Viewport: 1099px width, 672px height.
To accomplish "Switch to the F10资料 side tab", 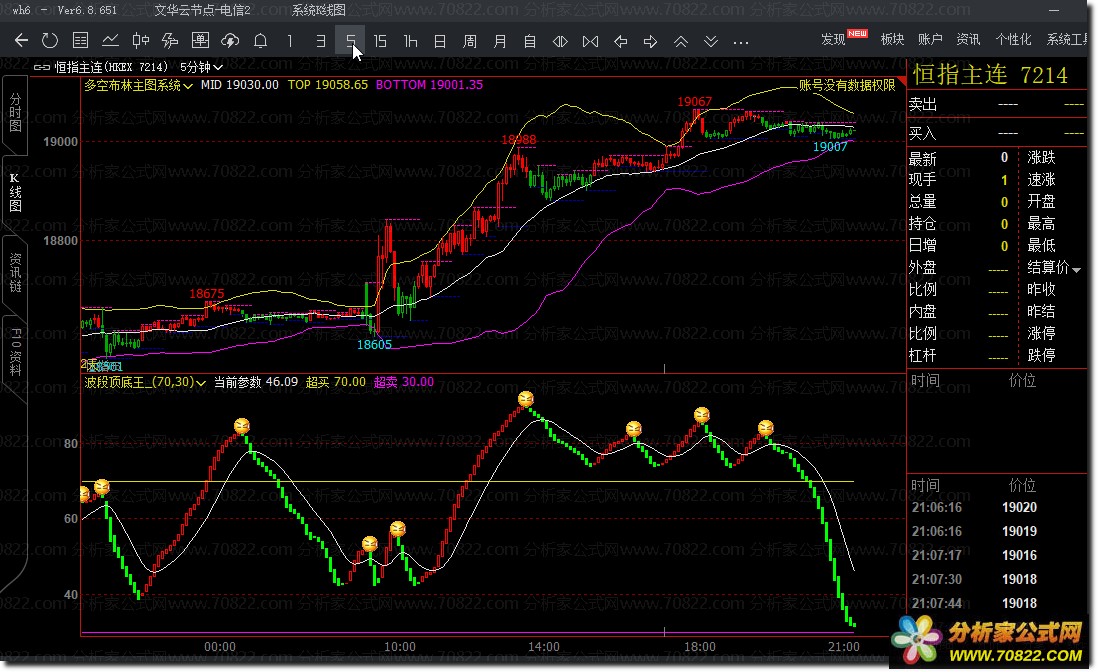I will pyautogui.click(x=15, y=352).
